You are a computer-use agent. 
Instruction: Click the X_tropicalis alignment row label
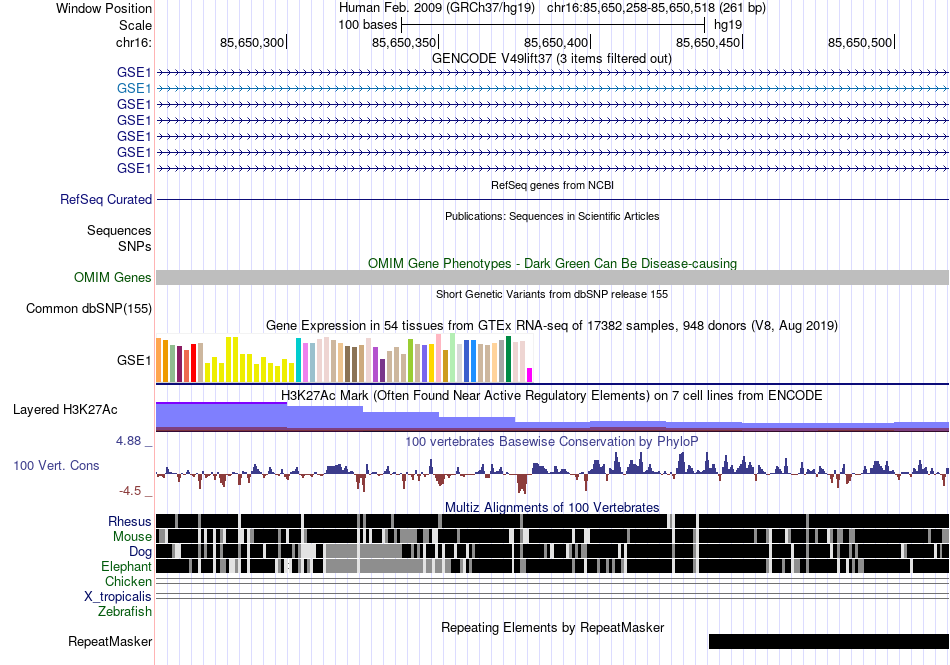click(118, 597)
